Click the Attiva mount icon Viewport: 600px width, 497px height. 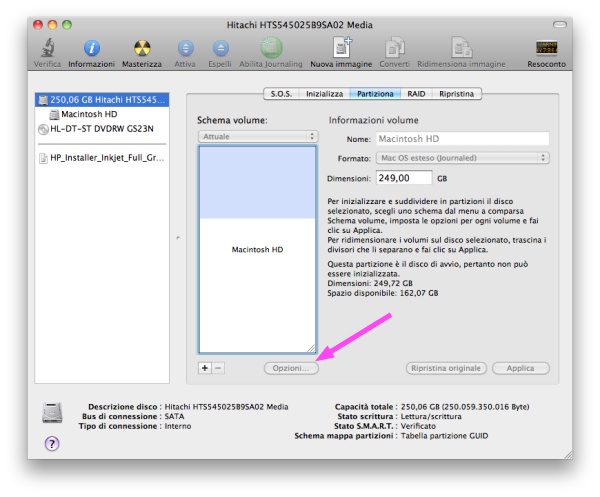[x=186, y=48]
